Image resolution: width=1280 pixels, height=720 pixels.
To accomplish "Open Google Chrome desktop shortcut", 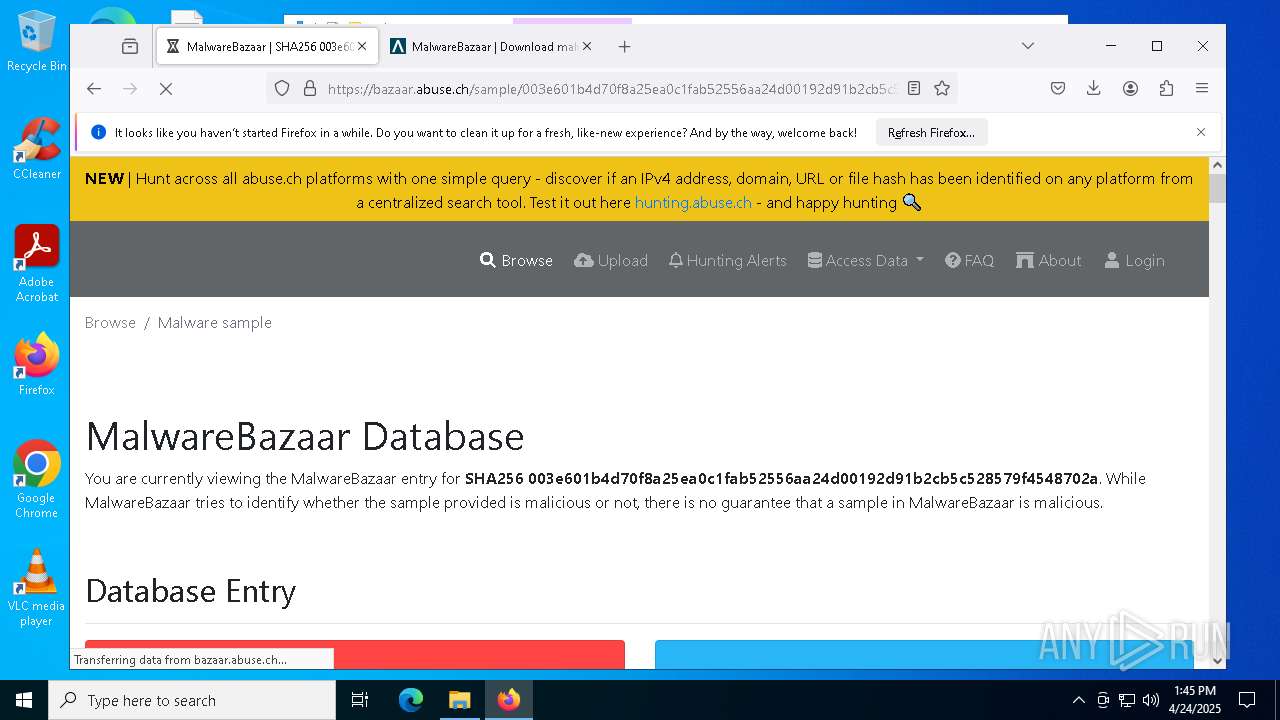I will (37, 479).
